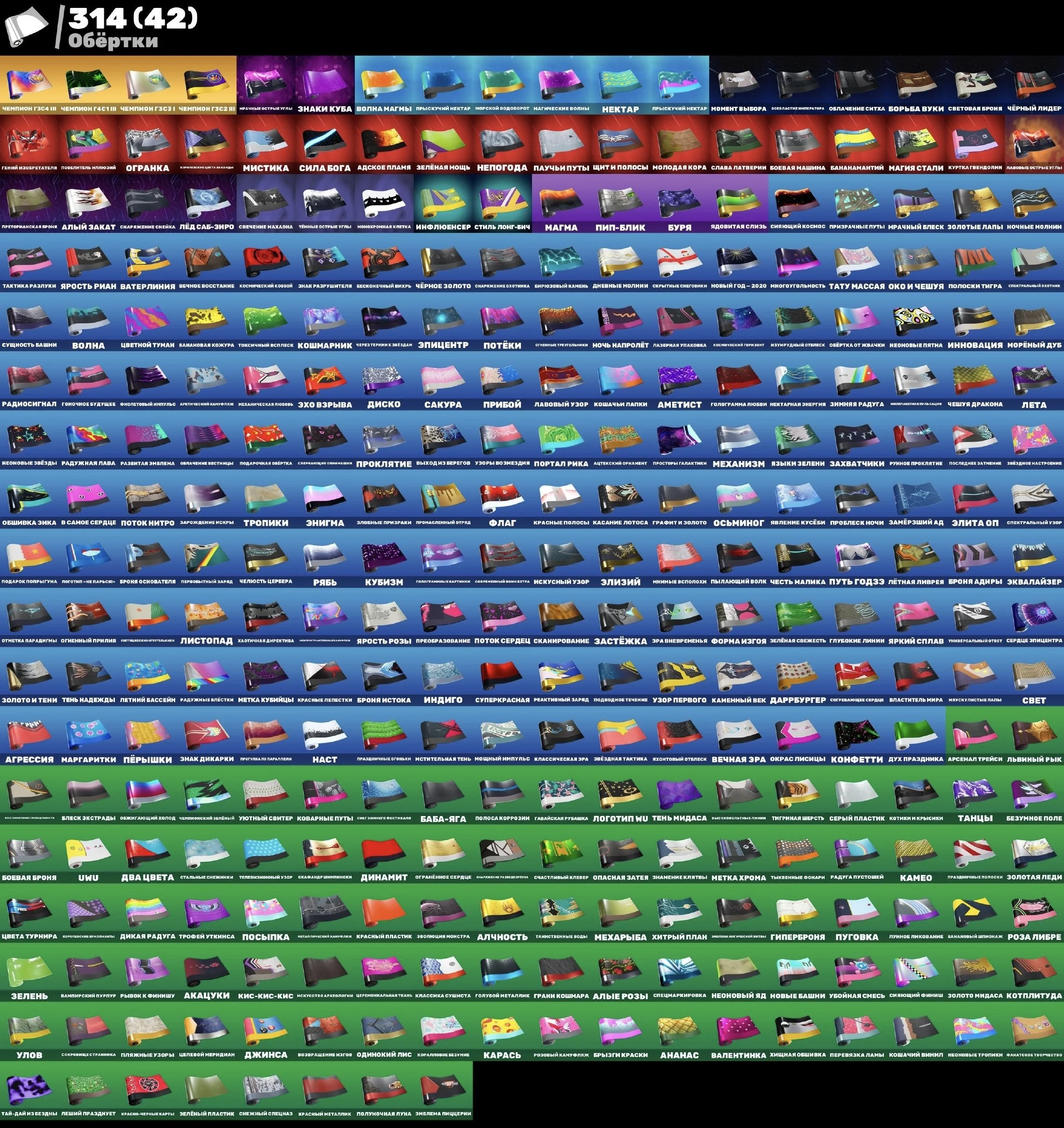Select the UWU wrap
This screenshot has width=1064, height=1128.
88,853
